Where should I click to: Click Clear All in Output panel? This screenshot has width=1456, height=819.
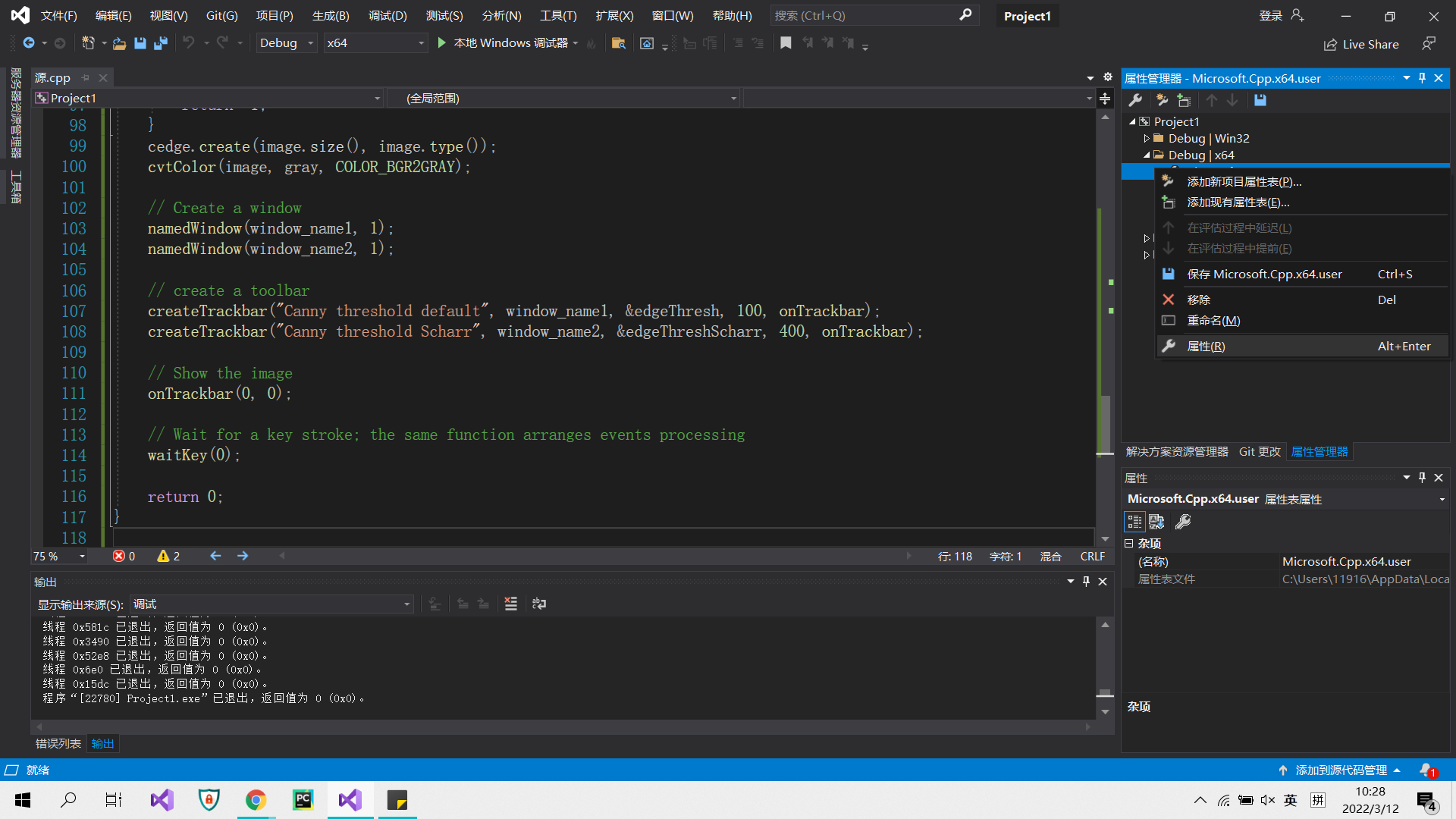coord(510,604)
